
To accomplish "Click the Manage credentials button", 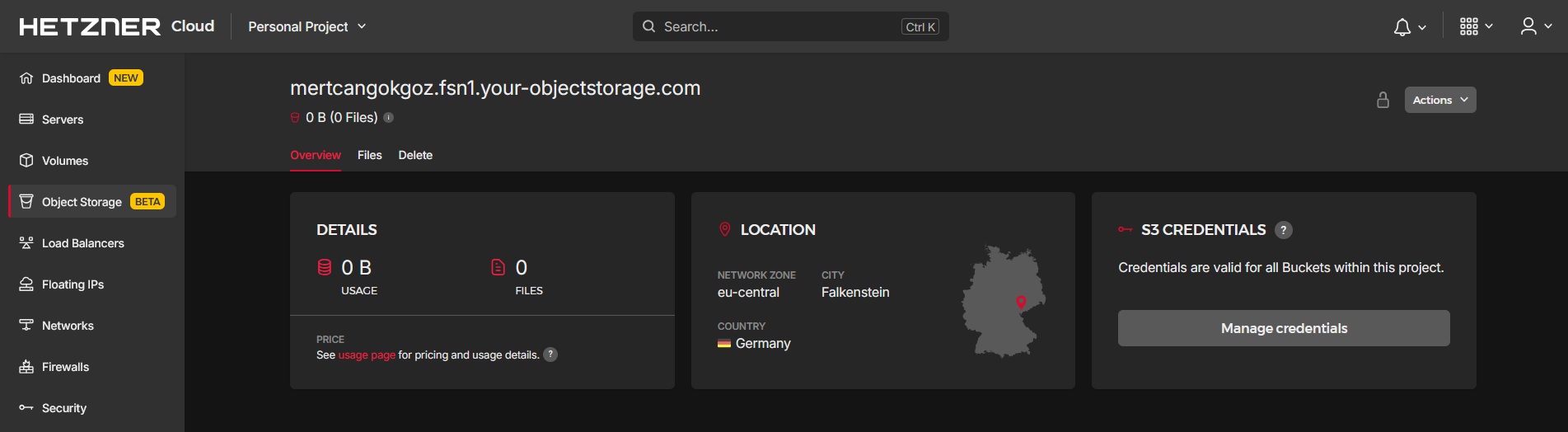I will 1283,328.
